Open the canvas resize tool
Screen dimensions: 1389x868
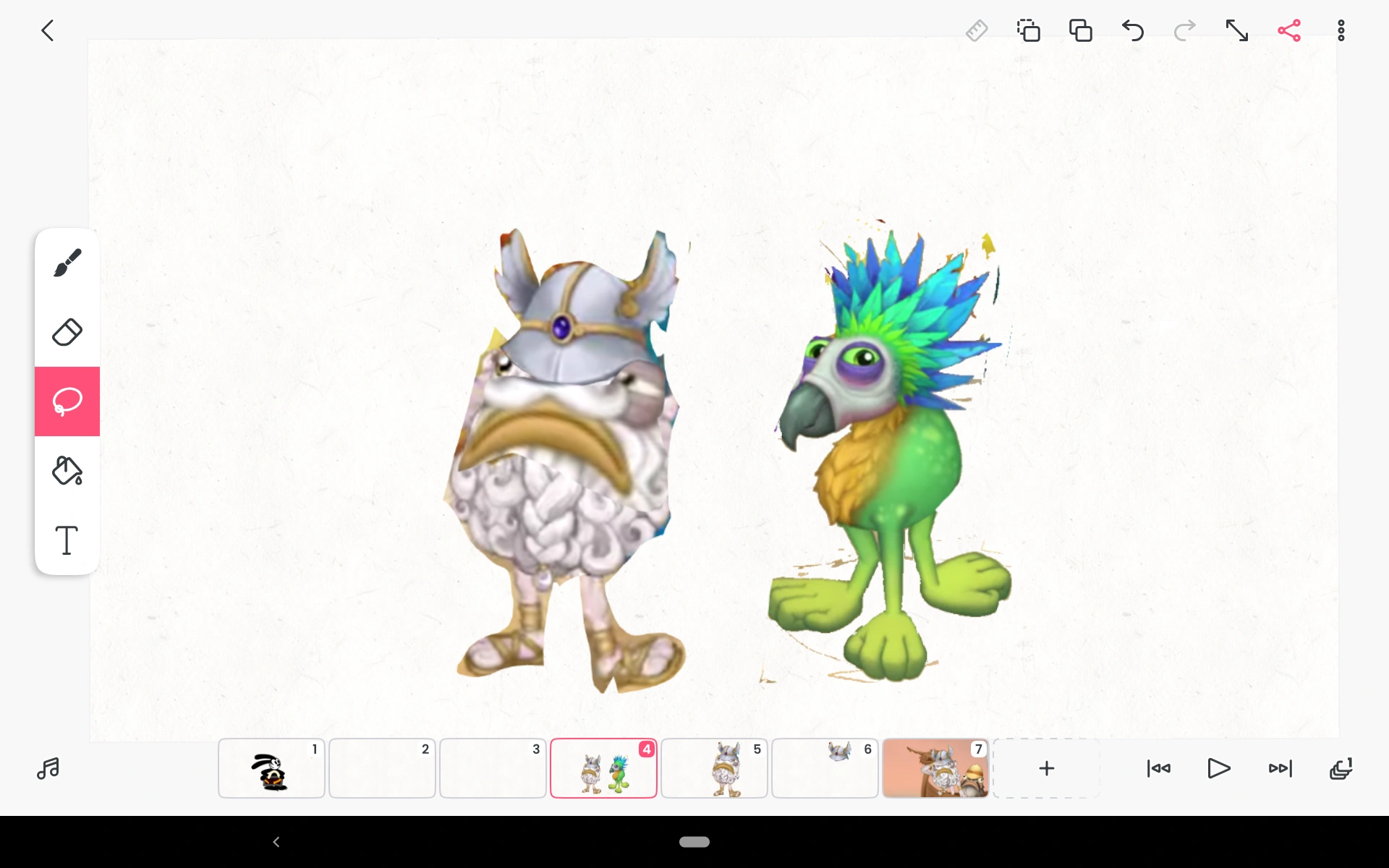(x=1238, y=30)
